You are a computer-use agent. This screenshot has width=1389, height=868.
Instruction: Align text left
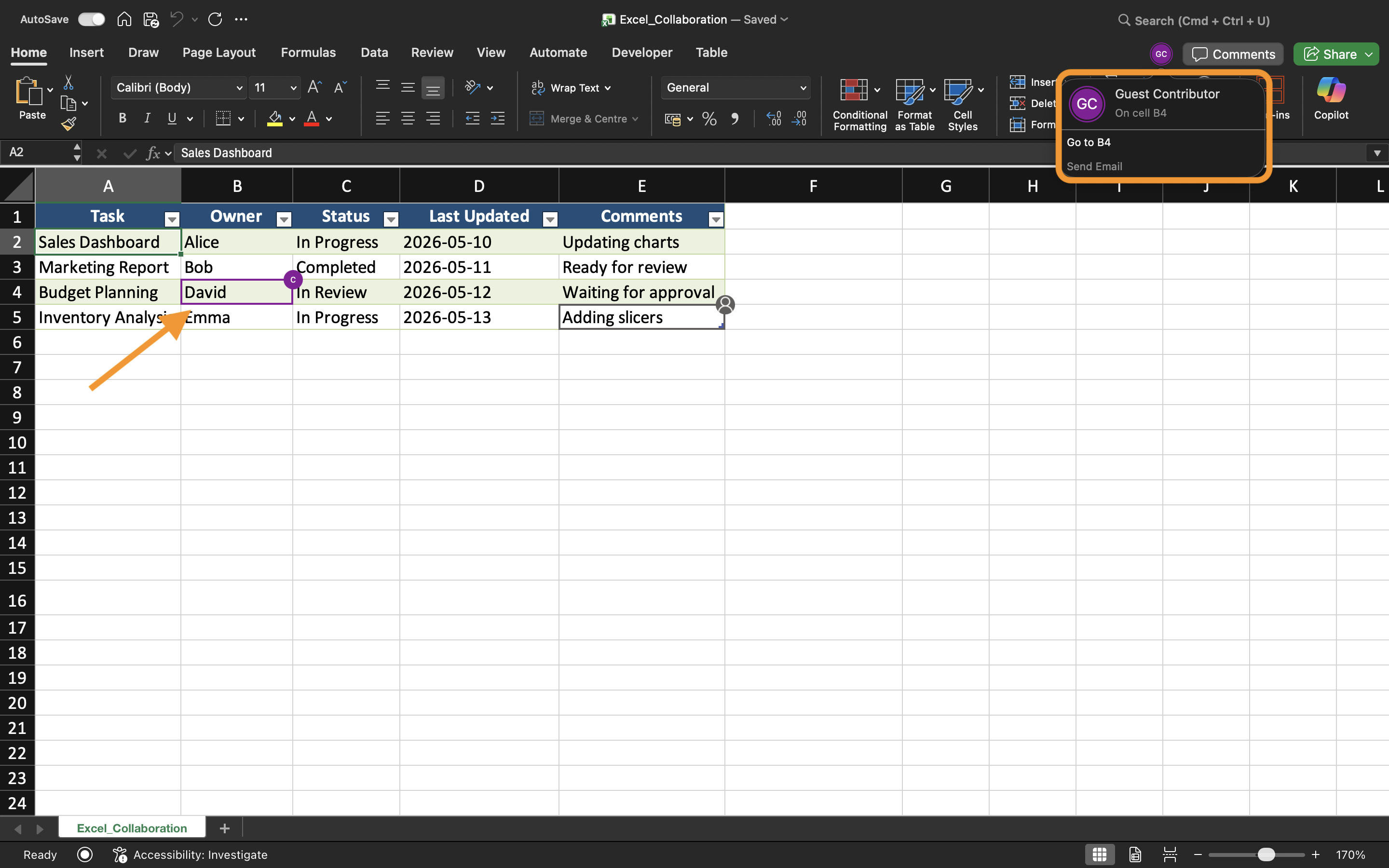pyautogui.click(x=383, y=118)
